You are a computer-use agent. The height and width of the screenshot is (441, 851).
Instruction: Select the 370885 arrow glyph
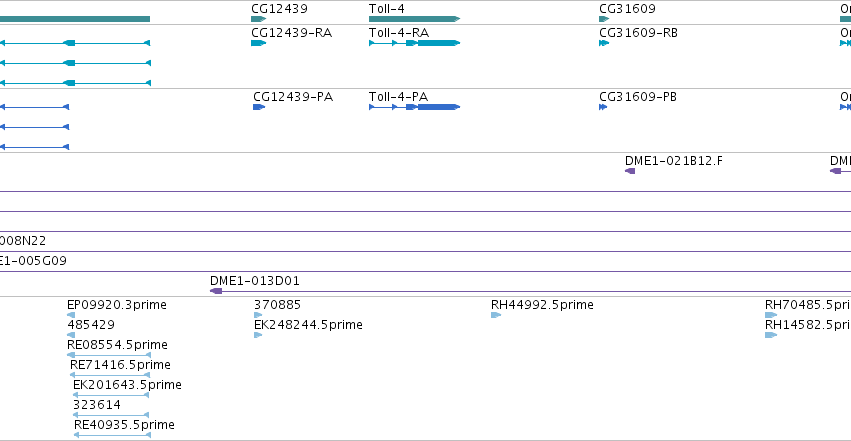258,315
